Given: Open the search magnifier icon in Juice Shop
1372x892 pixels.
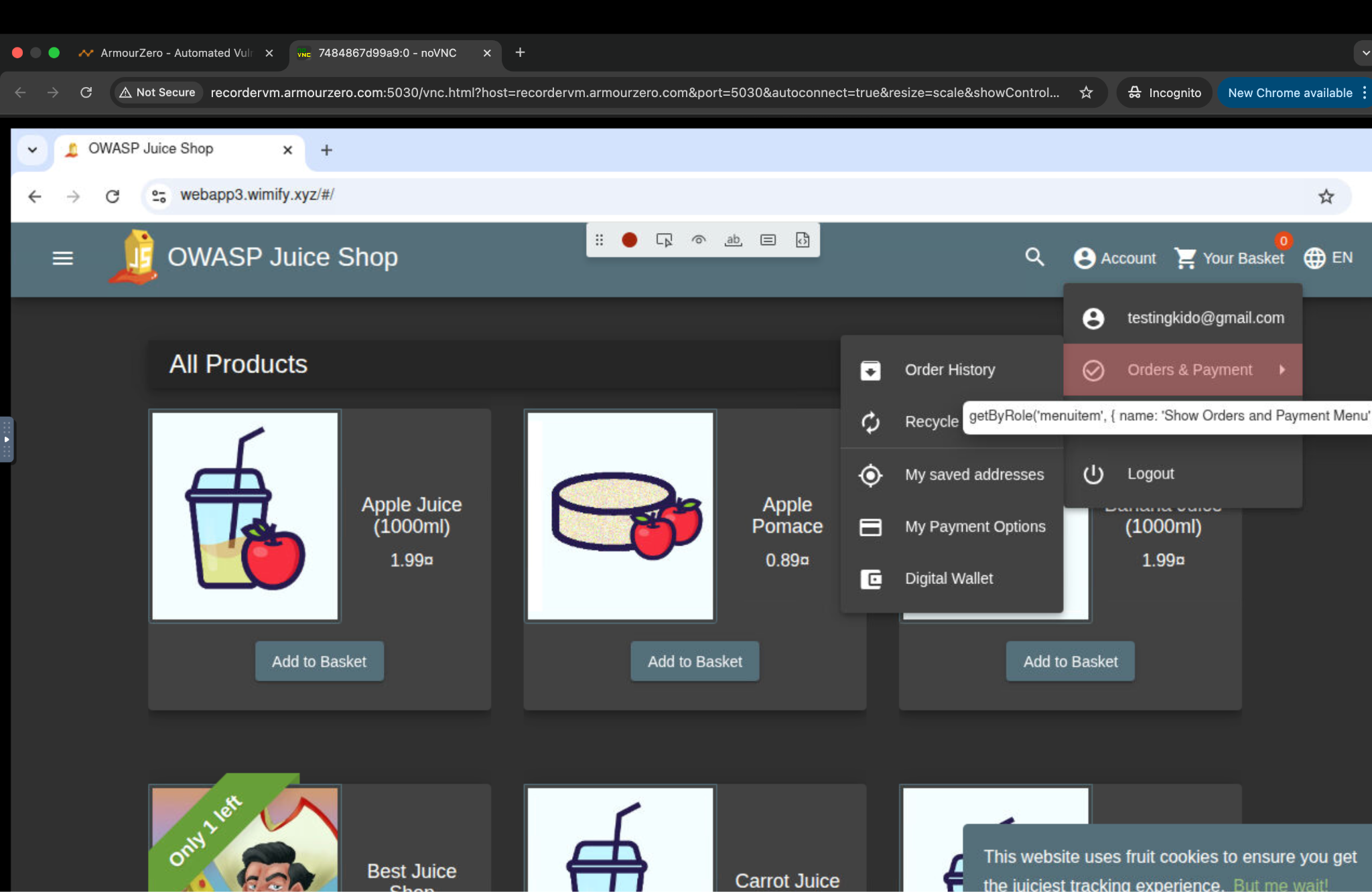Looking at the screenshot, I should [x=1034, y=257].
